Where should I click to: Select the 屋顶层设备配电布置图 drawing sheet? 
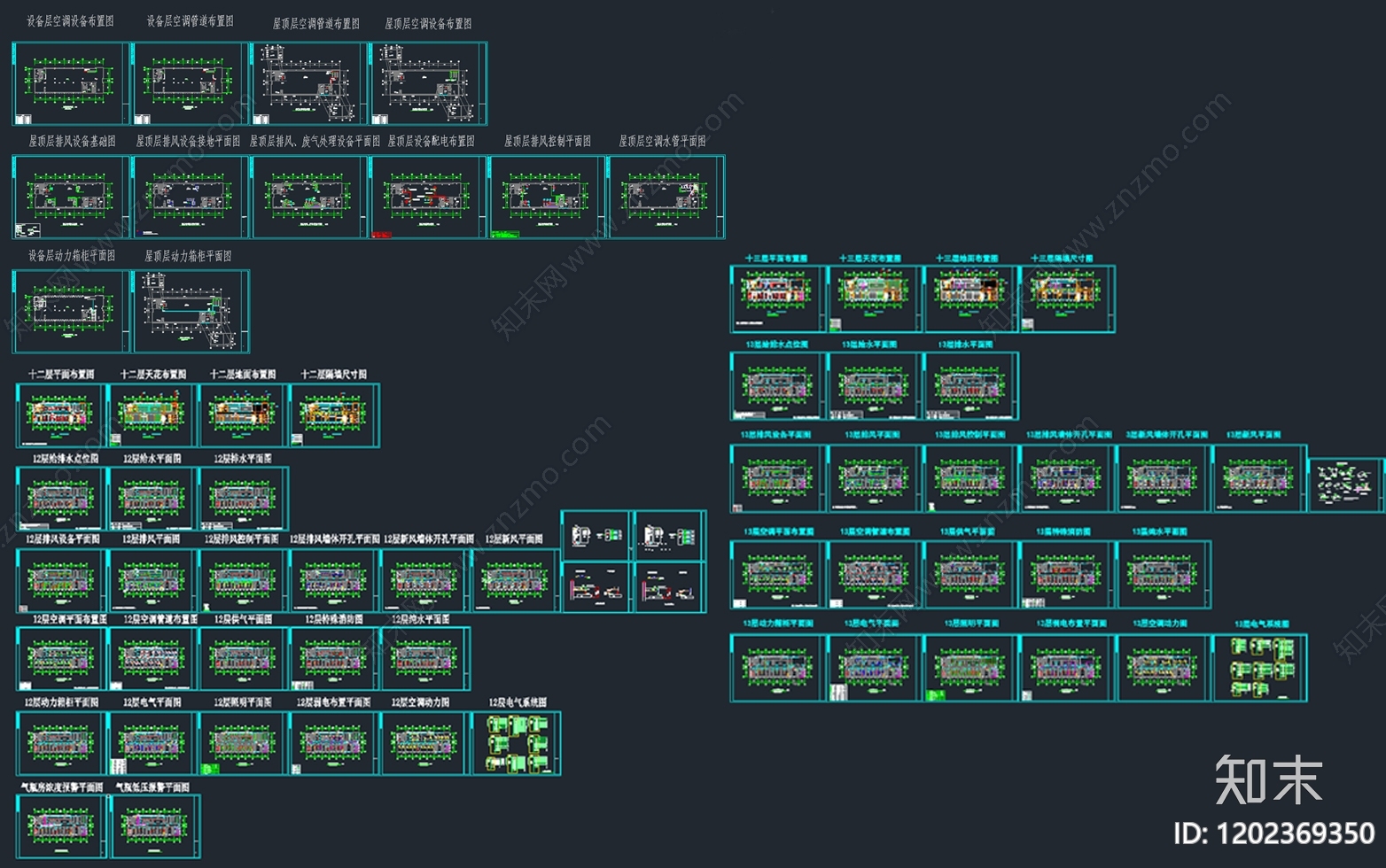pyautogui.click(x=428, y=197)
